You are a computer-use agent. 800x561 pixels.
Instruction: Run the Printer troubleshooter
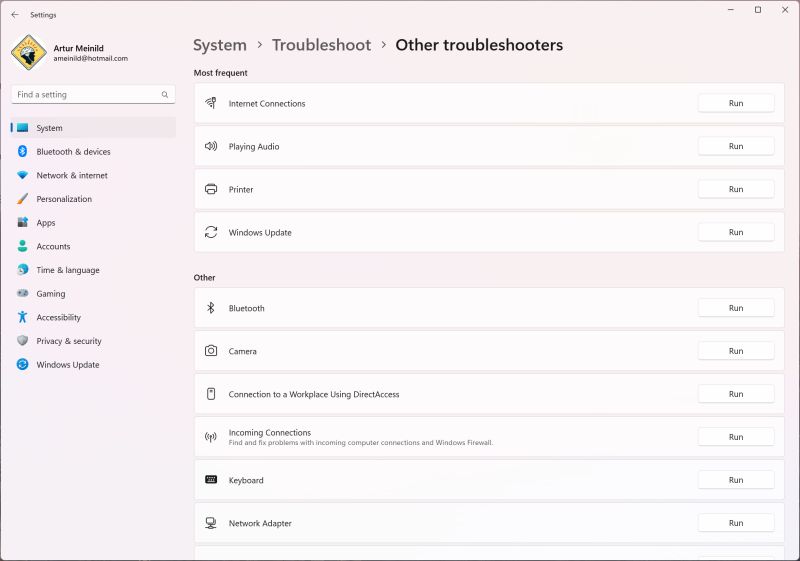pos(736,189)
